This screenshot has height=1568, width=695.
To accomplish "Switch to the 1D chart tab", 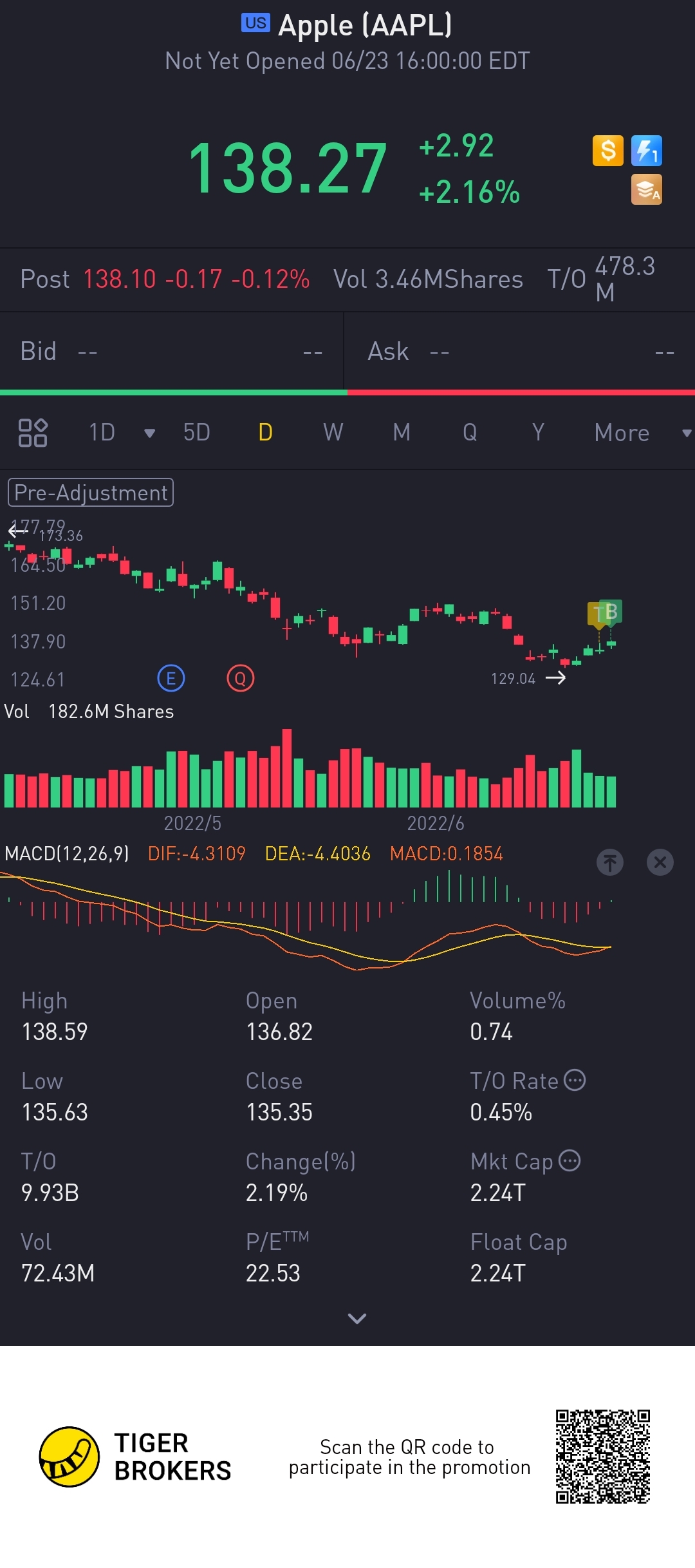I will [102, 433].
